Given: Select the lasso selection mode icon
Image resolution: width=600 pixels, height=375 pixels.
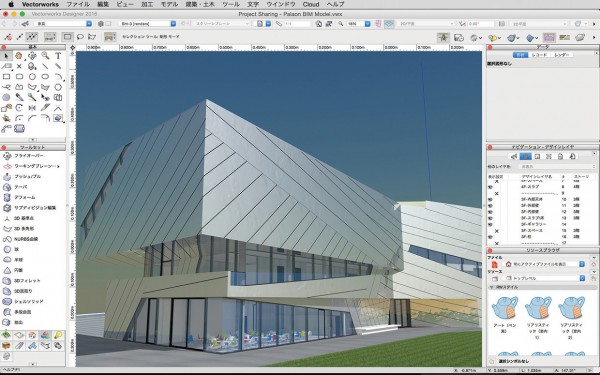Looking at the screenshot, I should tap(80, 37).
